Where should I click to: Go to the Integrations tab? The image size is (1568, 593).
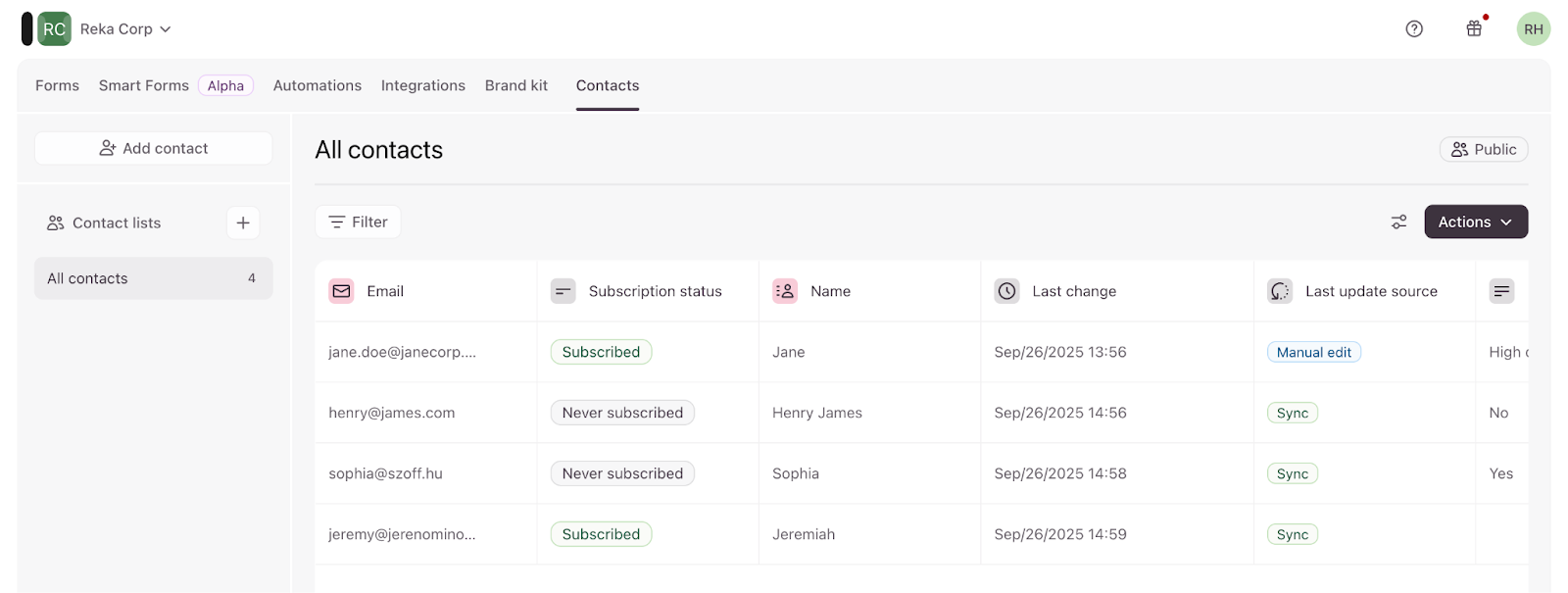pyautogui.click(x=422, y=85)
